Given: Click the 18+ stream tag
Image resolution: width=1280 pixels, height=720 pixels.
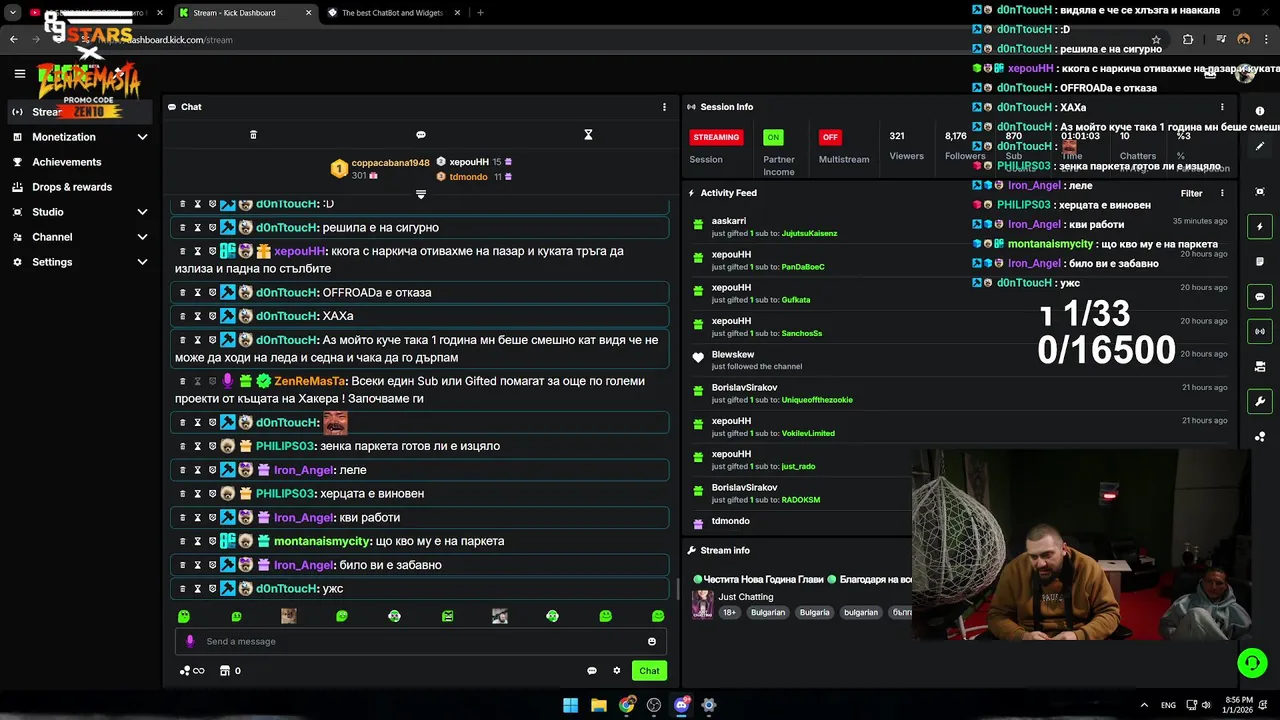Looking at the screenshot, I should pyautogui.click(x=729, y=612).
